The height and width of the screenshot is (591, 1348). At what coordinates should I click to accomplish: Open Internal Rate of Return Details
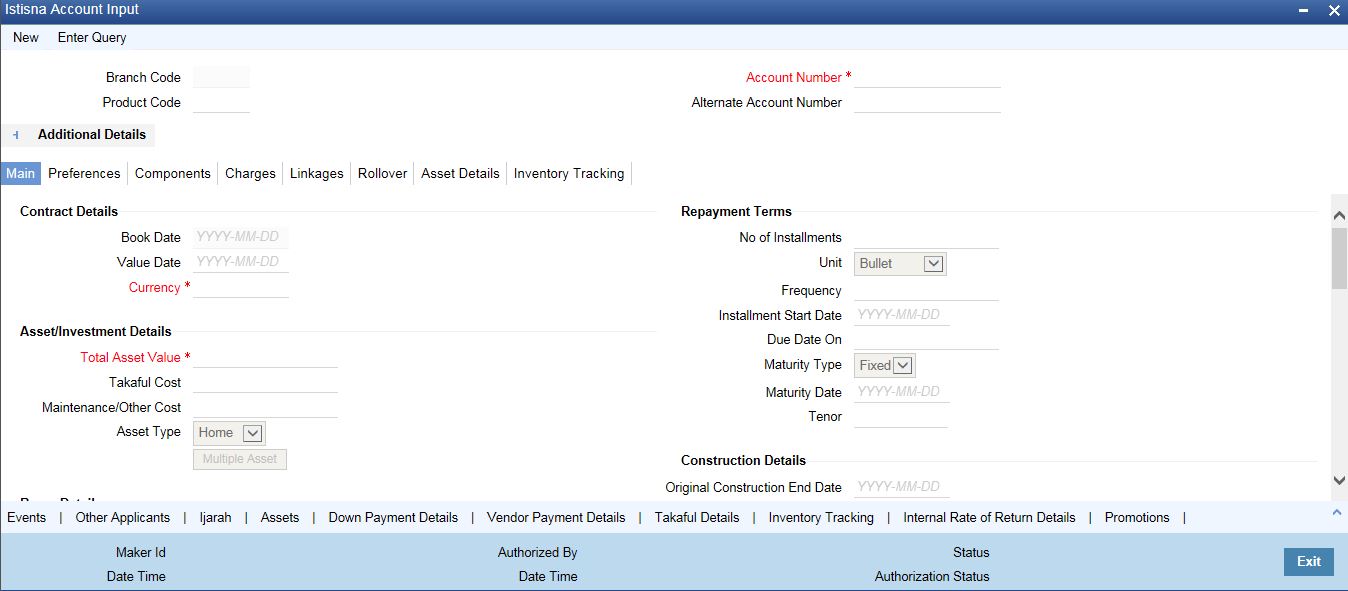[989, 517]
